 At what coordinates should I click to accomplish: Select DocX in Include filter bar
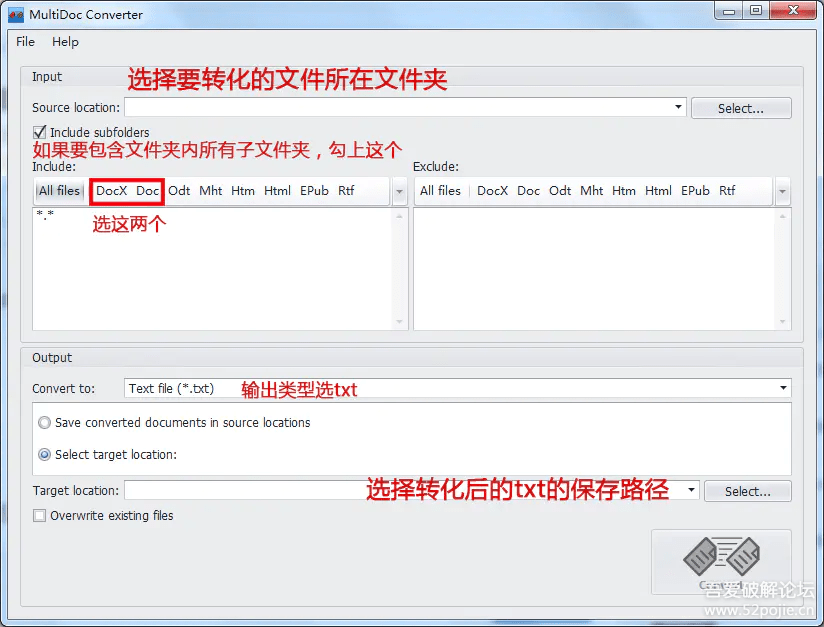click(111, 191)
